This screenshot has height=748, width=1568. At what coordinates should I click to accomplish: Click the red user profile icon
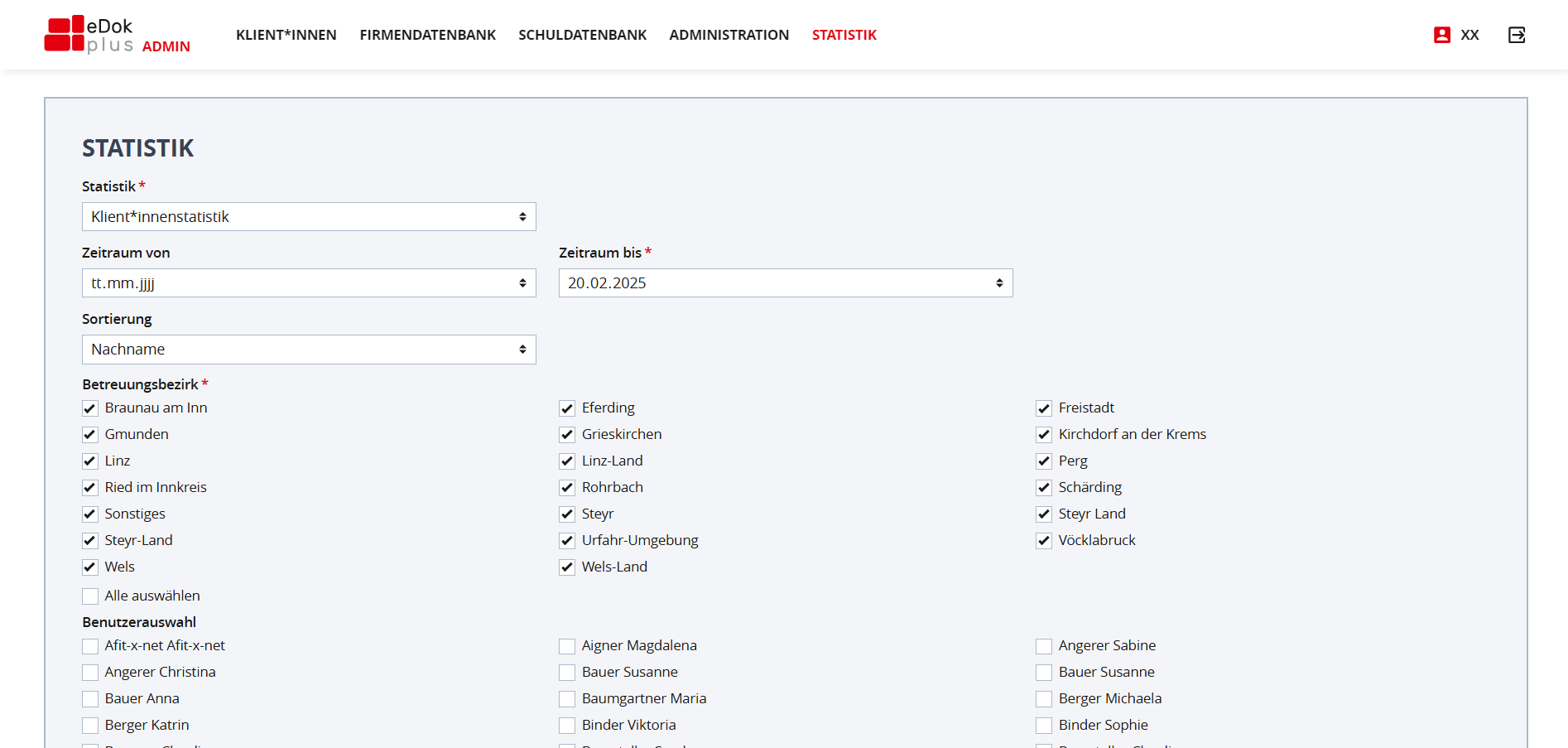pyautogui.click(x=1441, y=35)
